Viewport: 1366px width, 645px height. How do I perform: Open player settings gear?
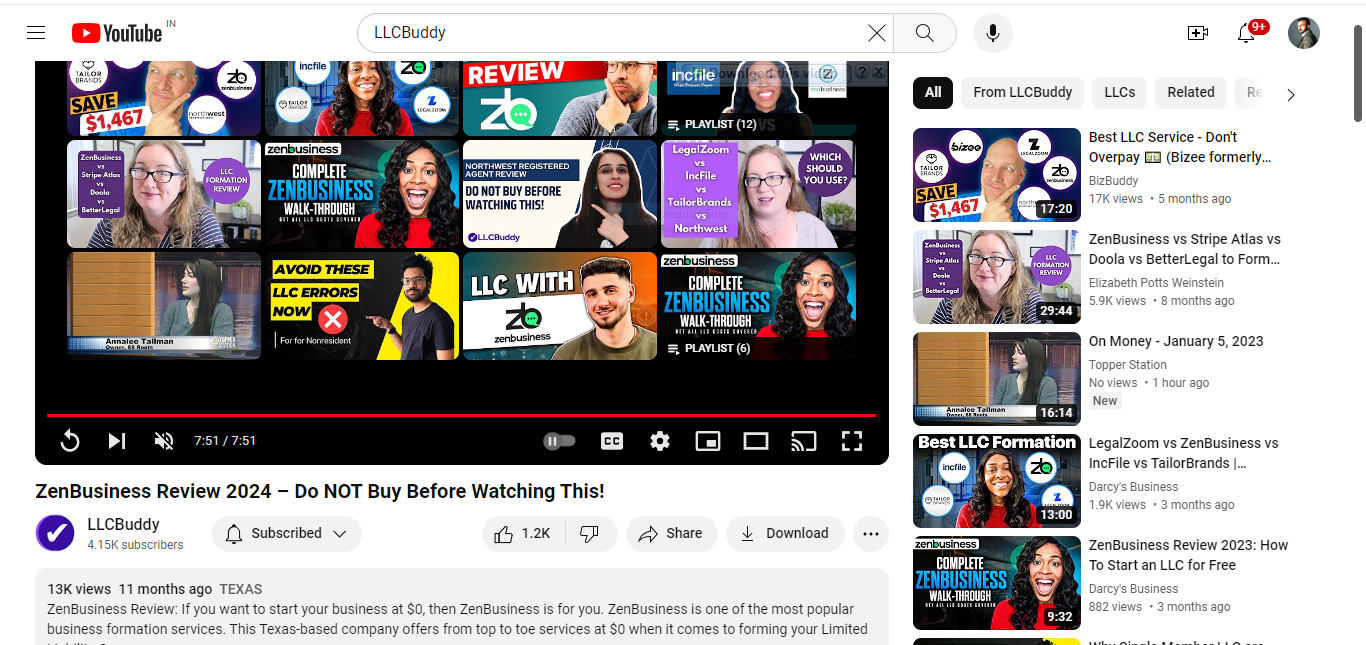(660, 441)
